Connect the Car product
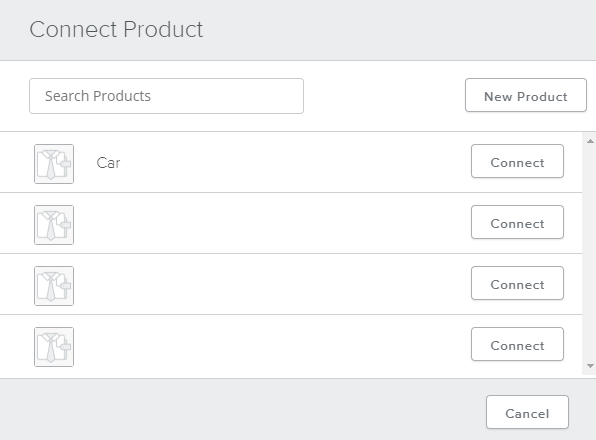Image resolution: width=596 pixels, height=440 pixels. coord(517,161)
